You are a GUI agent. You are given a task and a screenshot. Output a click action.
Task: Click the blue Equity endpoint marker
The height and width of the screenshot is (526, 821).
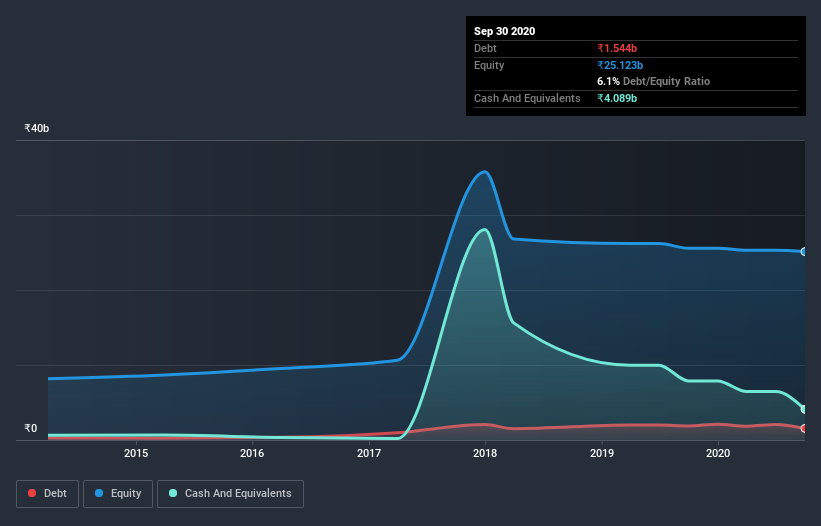(804, 252)
